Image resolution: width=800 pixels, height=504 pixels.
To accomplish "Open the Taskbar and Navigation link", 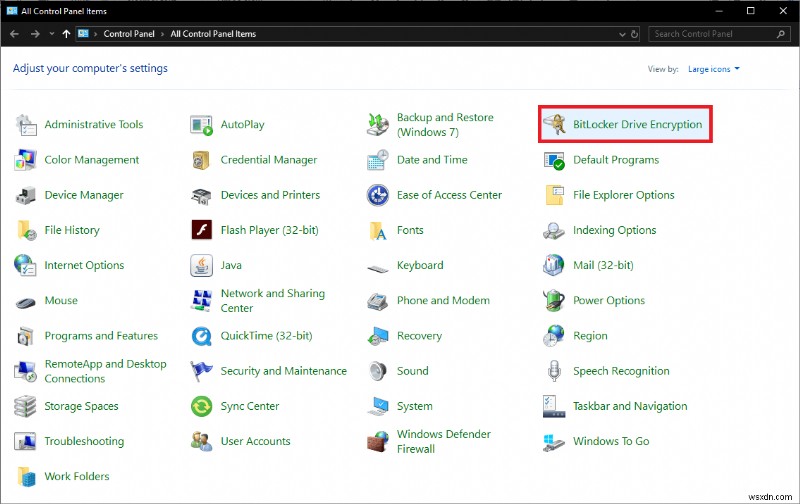I will 630,406.
